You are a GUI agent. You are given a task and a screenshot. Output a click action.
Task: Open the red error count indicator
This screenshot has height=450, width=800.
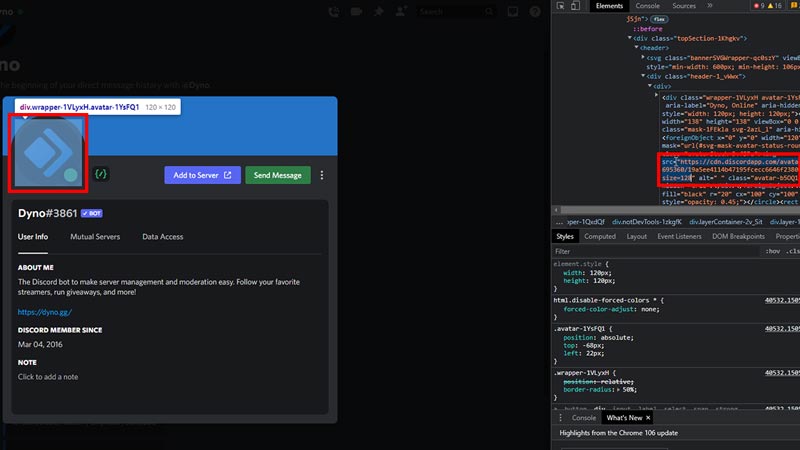pyautogui.click(x=759, y=6)
